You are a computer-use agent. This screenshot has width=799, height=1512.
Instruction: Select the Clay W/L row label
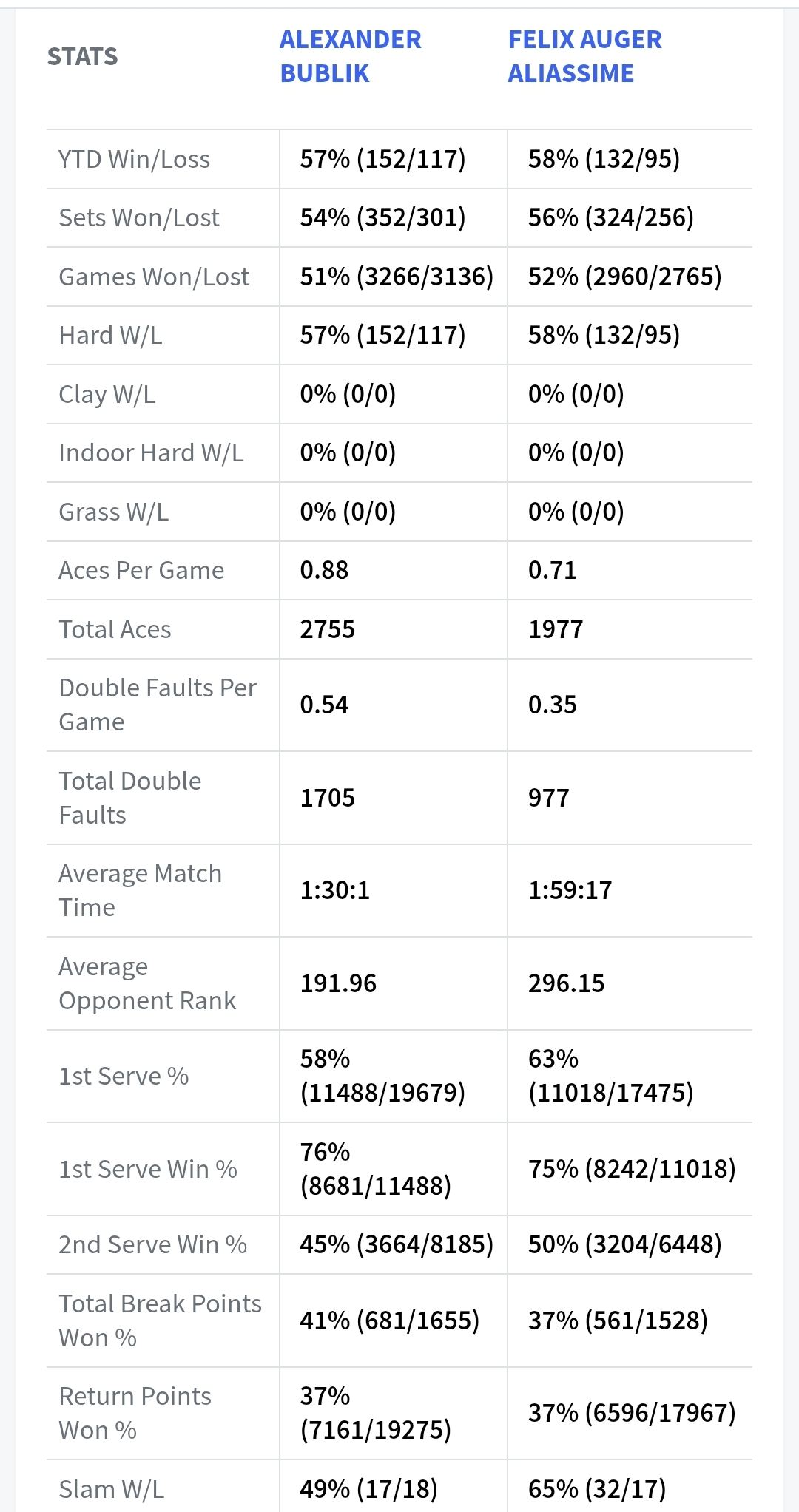(107, 394)
